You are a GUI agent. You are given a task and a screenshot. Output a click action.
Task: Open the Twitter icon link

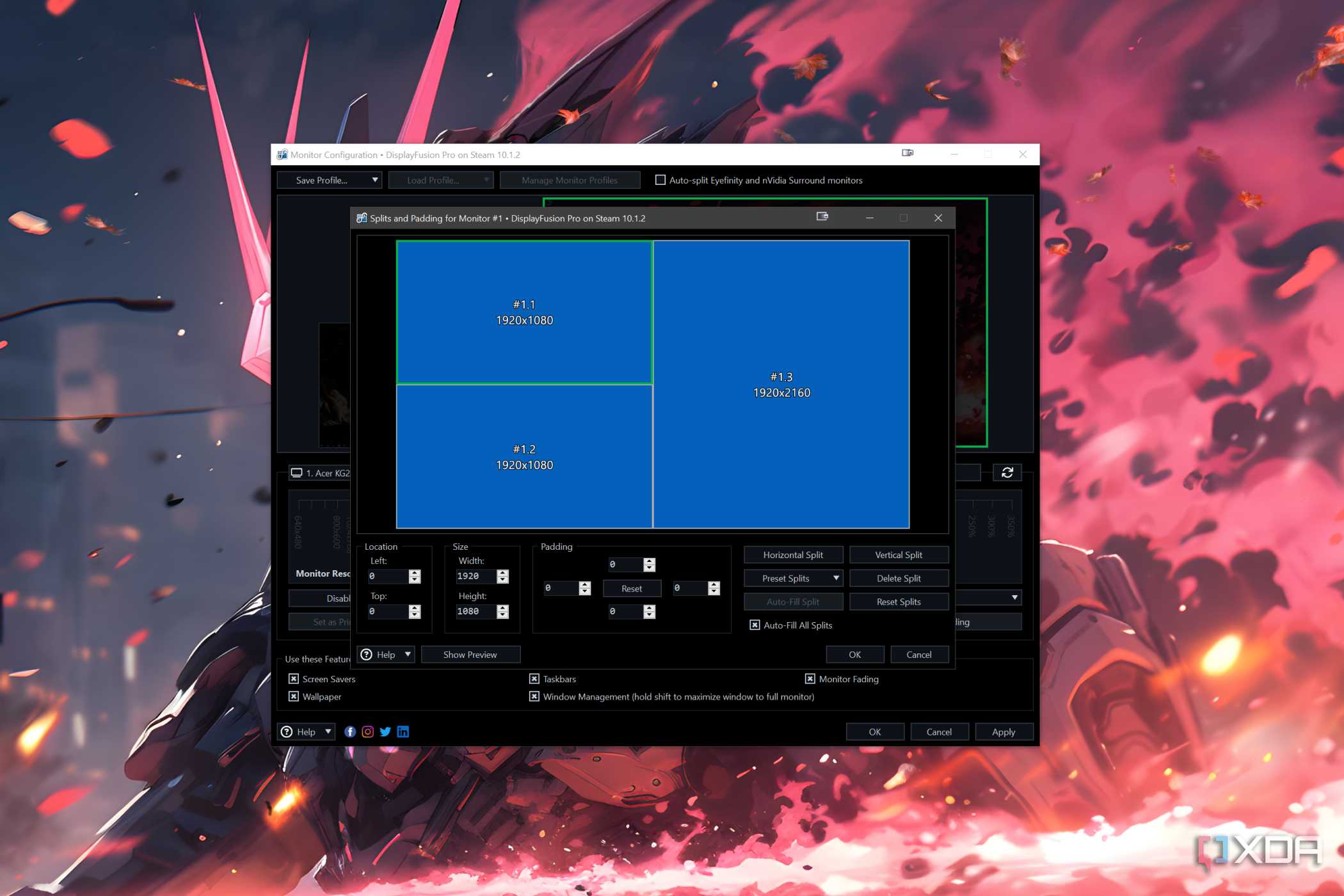385,732
